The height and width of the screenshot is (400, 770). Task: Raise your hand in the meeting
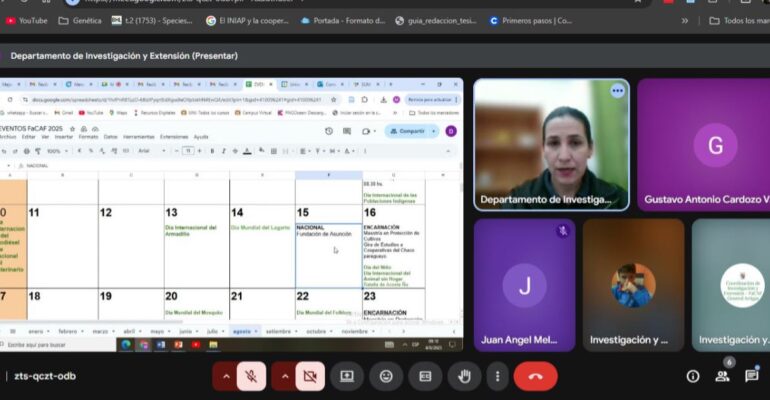point(464,376)
